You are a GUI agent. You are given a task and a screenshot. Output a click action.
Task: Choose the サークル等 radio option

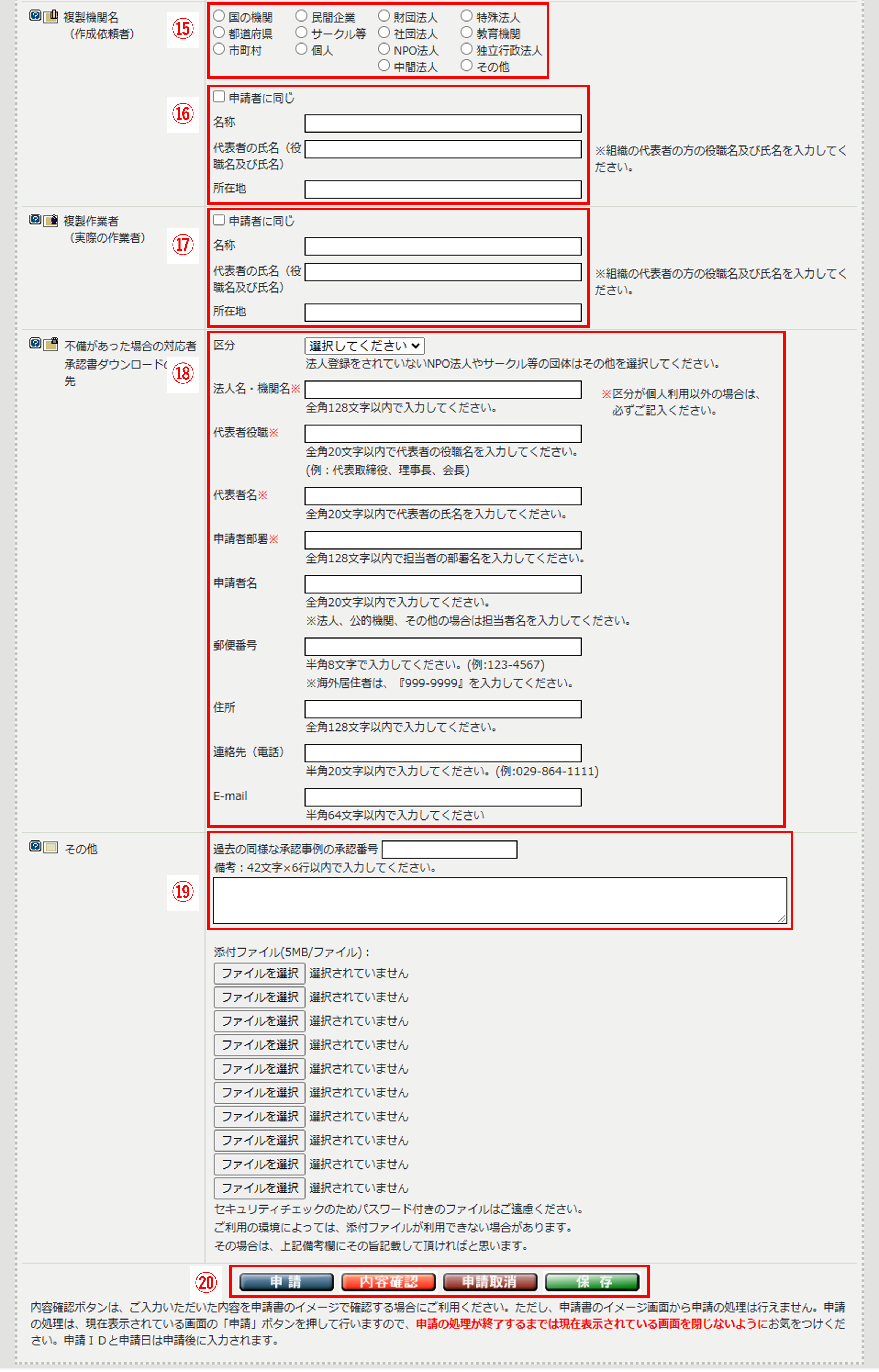(x=301, y=33)
